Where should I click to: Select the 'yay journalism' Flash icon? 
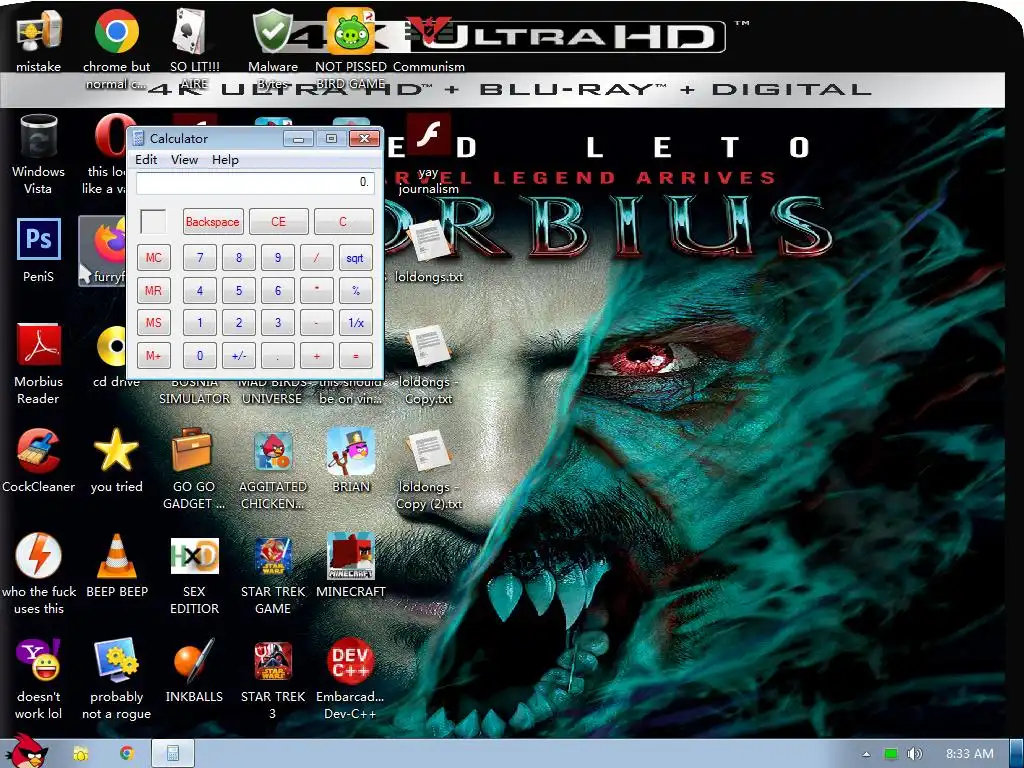(428, 154)
